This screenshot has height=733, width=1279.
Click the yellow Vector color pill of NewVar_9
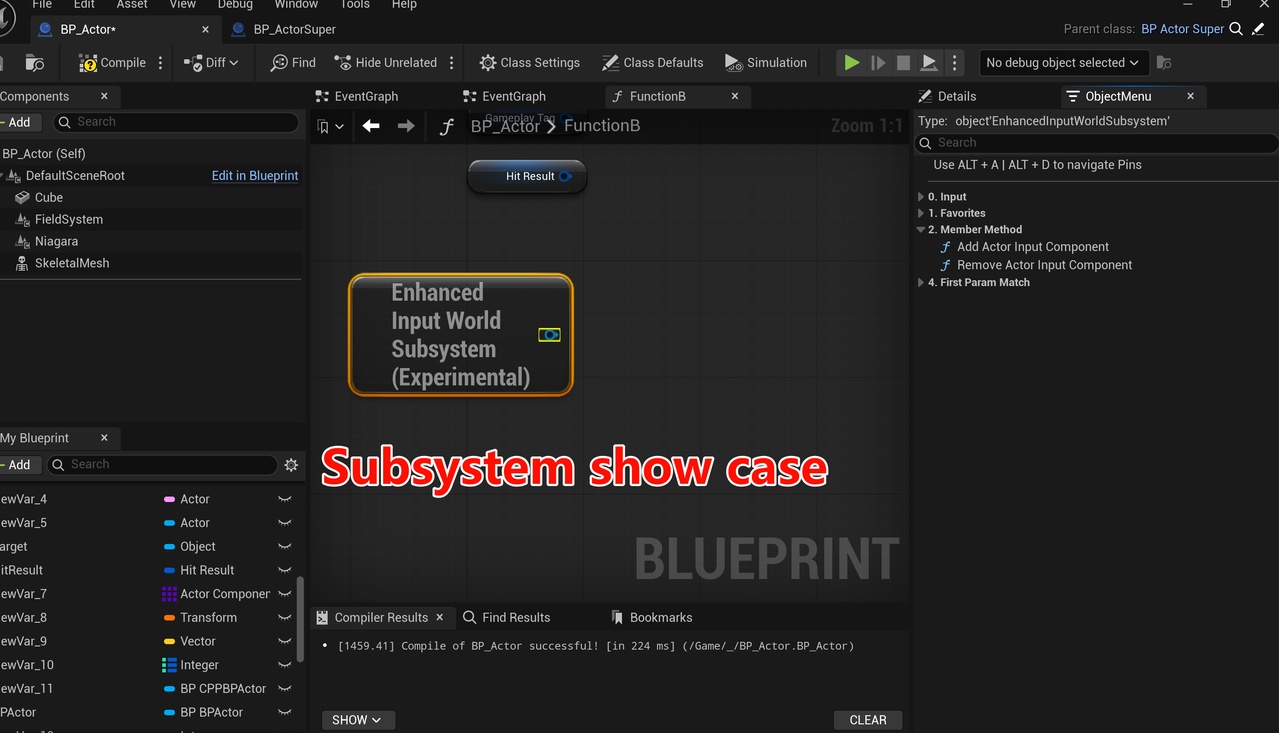click(169, 641)
